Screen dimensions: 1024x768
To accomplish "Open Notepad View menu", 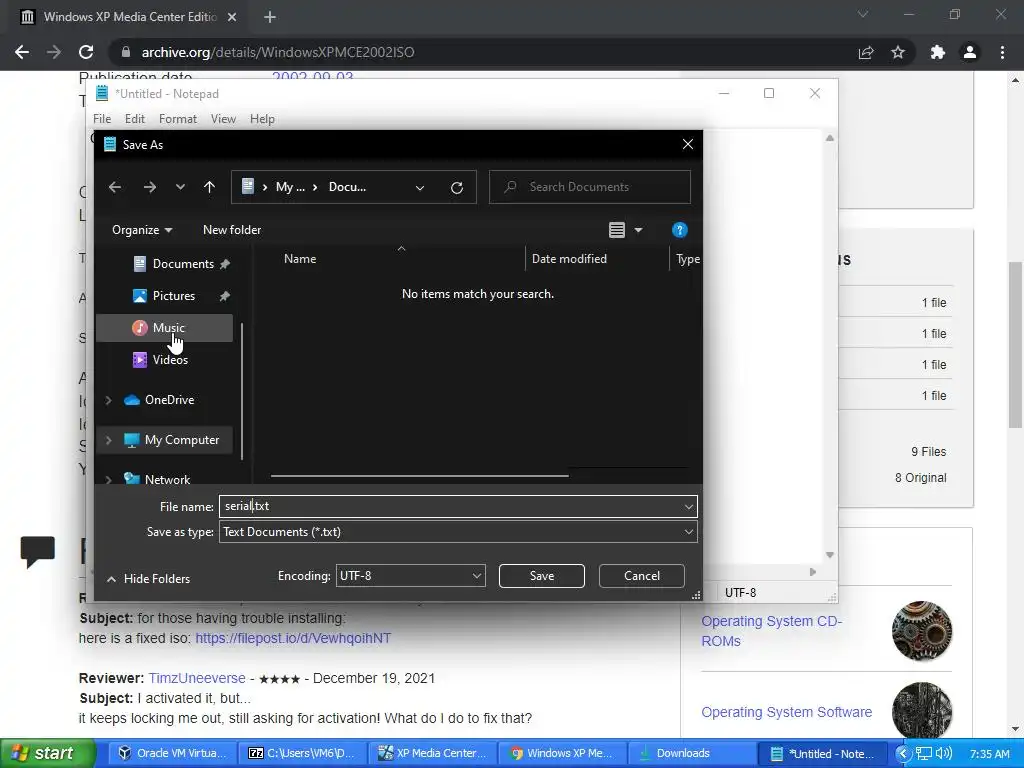I will pos(223,119).
